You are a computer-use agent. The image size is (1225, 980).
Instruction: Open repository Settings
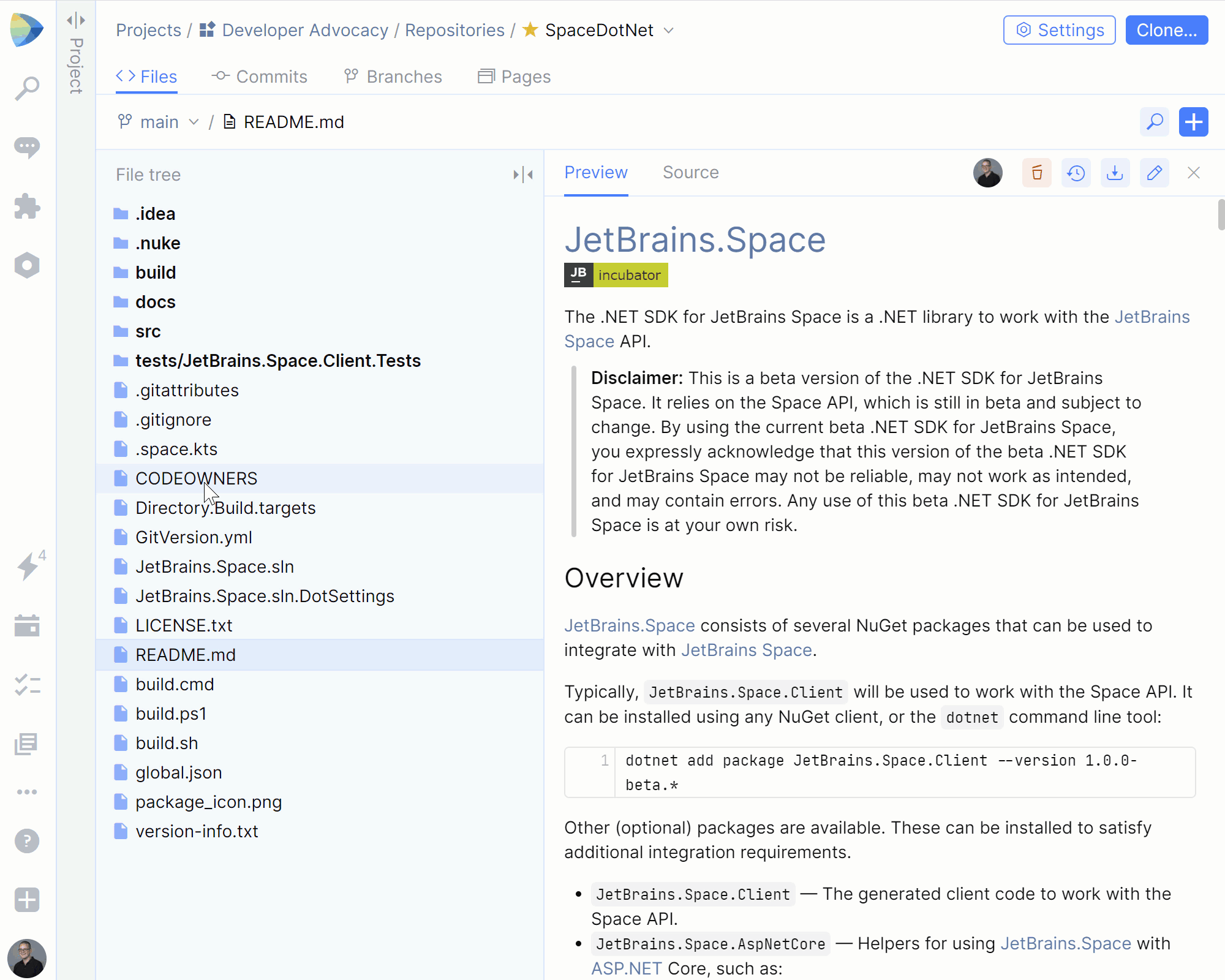[1060, 30]
